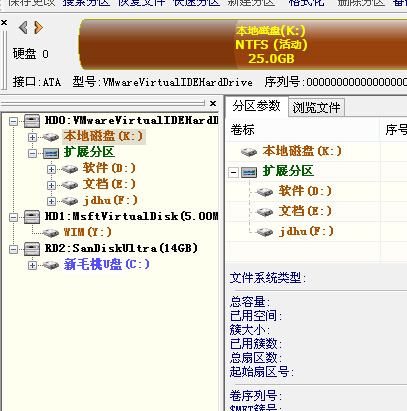Close the disk map panel with the X
The width and height of the screenshot is (407, 411).
4,22
